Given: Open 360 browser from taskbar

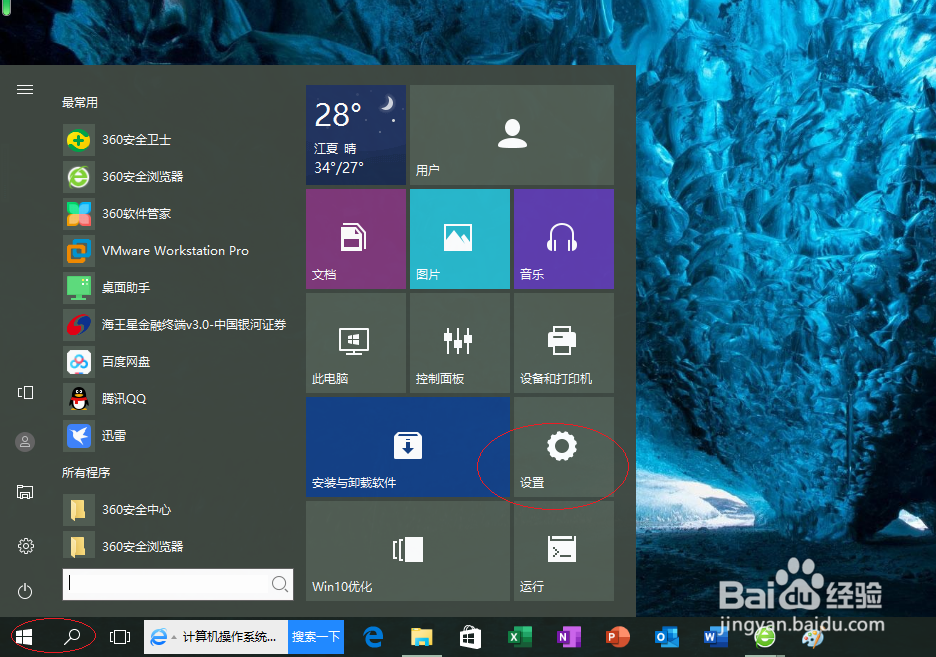Looking at the screenshot, I should pyautogui.click(x=764, y=637).
